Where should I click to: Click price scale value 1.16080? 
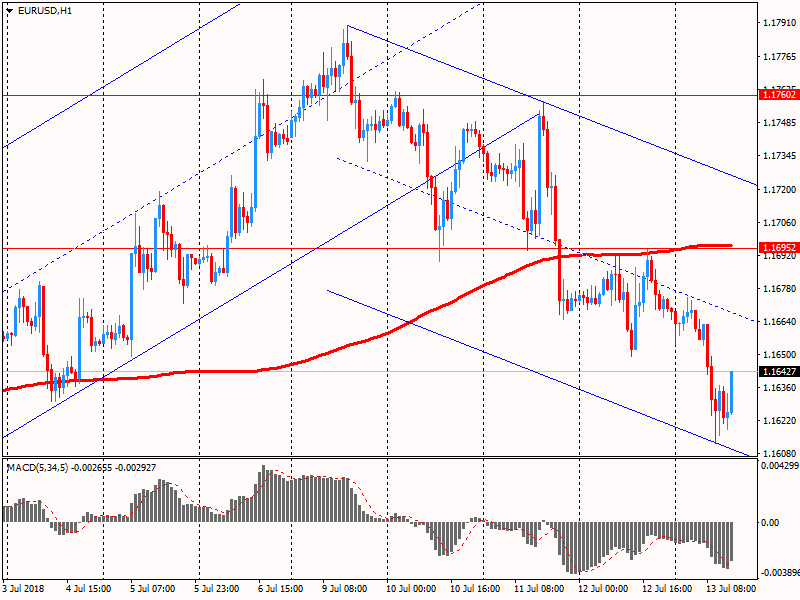click(x=780, y=453)
